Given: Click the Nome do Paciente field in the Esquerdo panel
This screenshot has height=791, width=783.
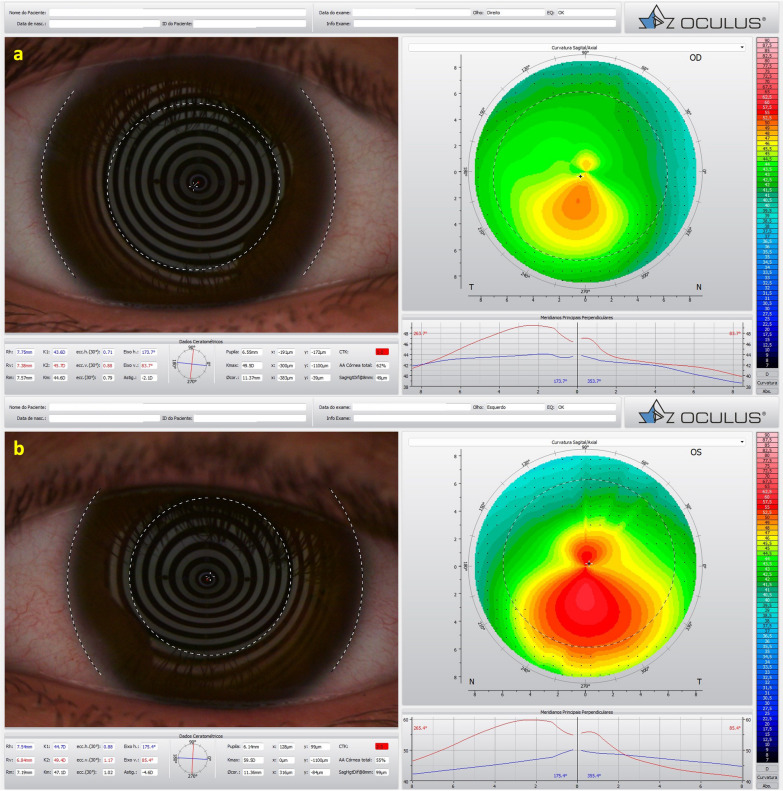Looking at the screenshot, I should click(177, 407).
